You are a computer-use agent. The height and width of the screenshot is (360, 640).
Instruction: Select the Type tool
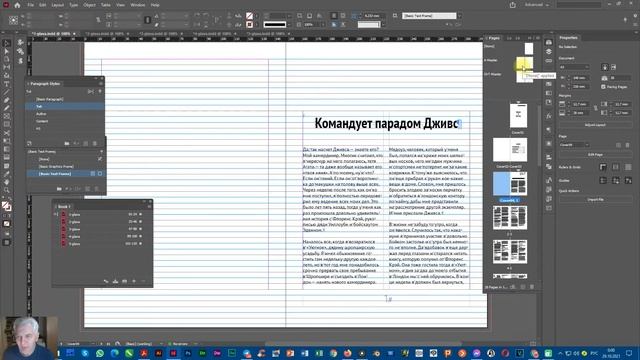click(7, 84)
